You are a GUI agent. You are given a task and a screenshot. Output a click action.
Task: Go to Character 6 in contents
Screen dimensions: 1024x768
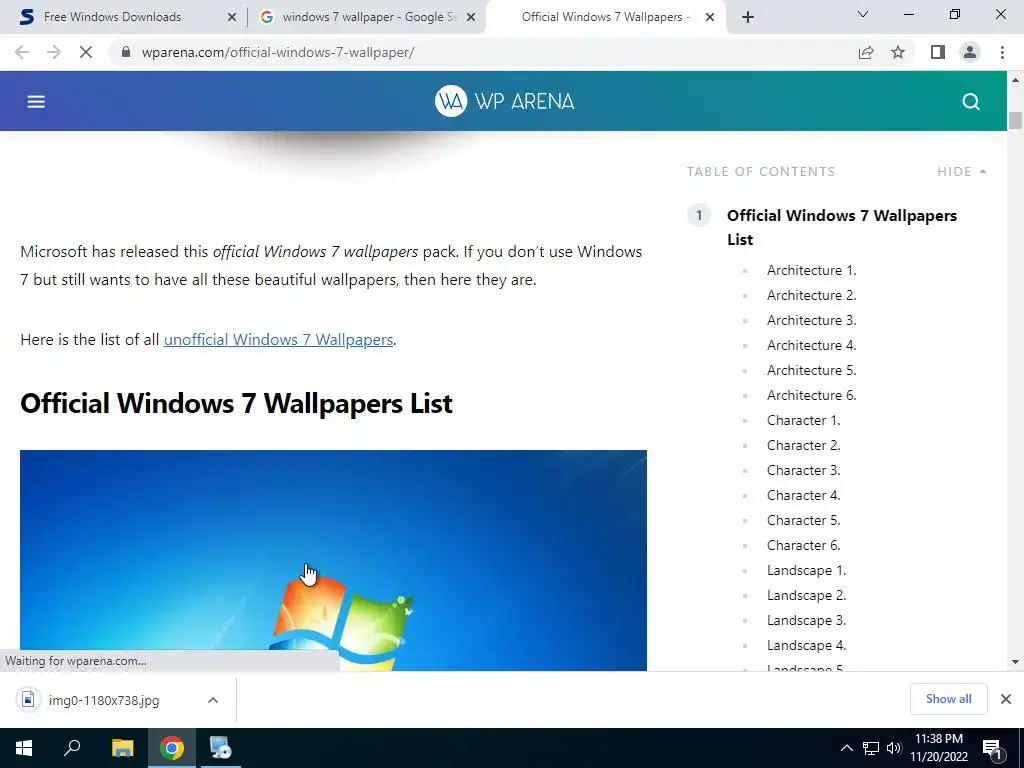point(803,545)
